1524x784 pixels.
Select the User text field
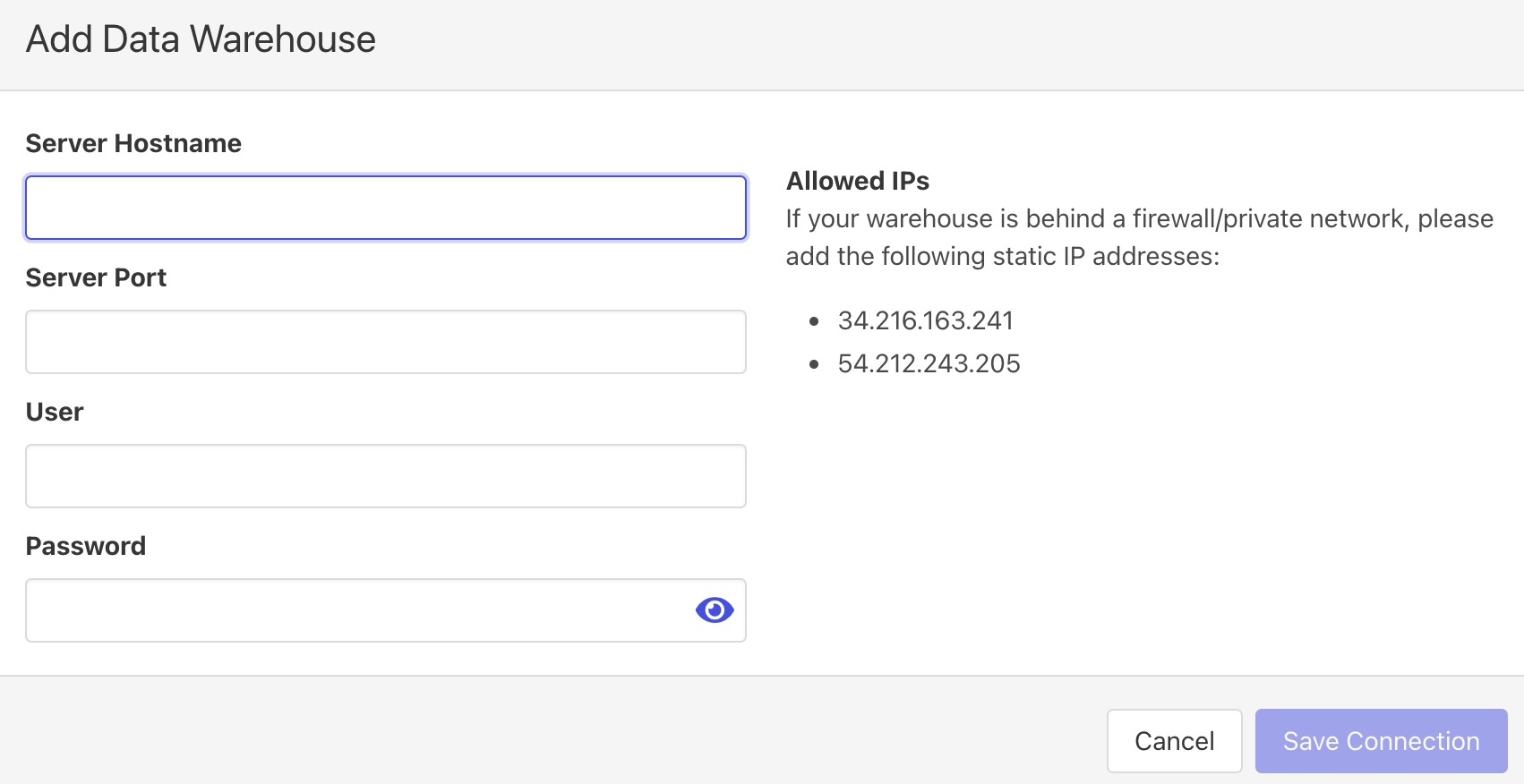coord(385,476)
